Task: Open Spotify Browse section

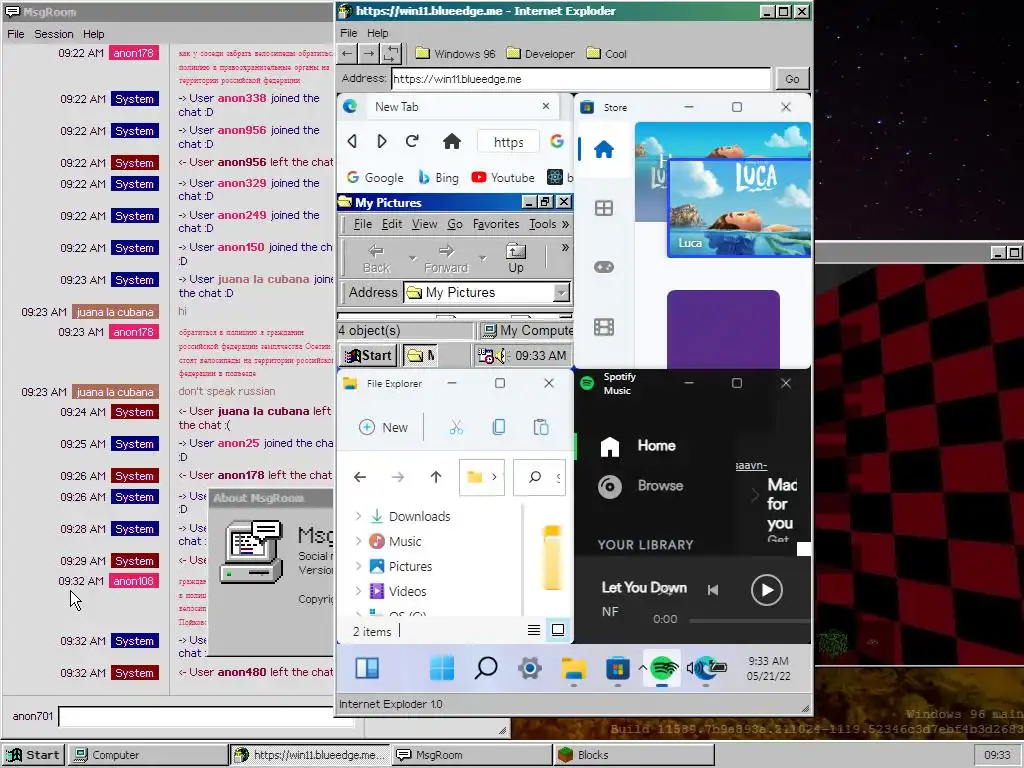Action: tap(641, 486)
